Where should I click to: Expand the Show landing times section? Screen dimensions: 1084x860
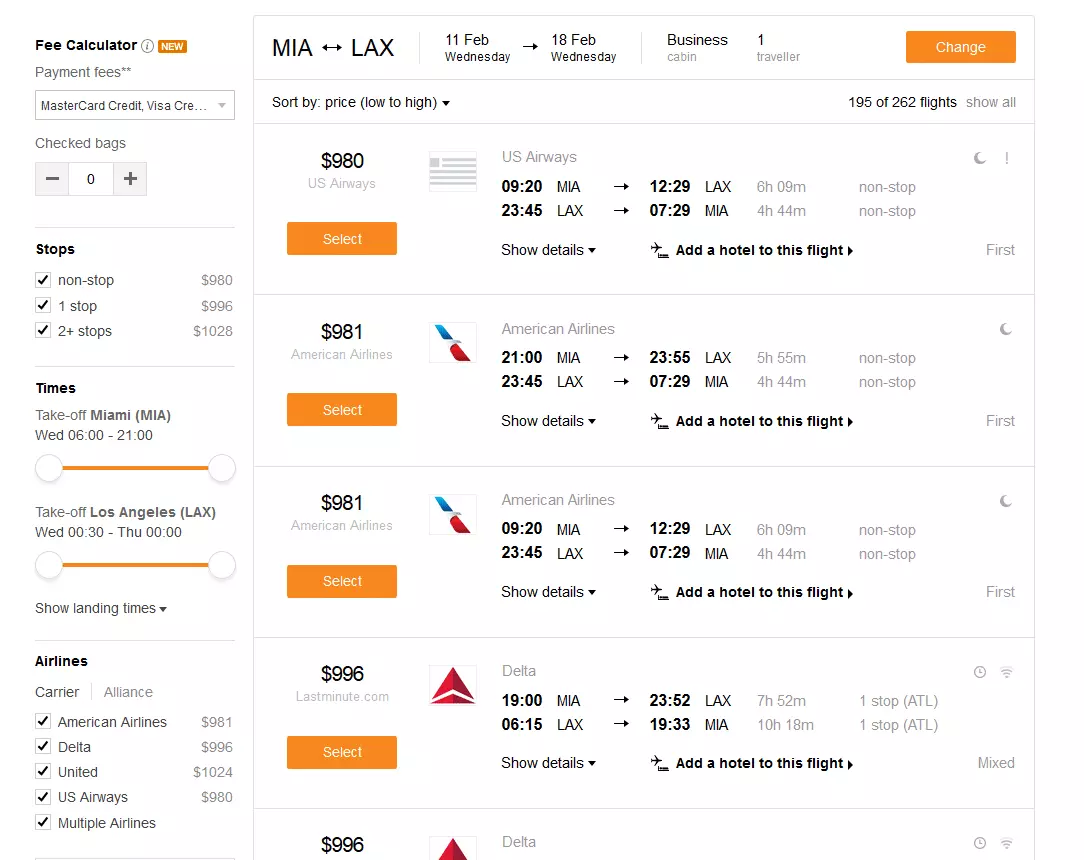[x=100, y=607]
